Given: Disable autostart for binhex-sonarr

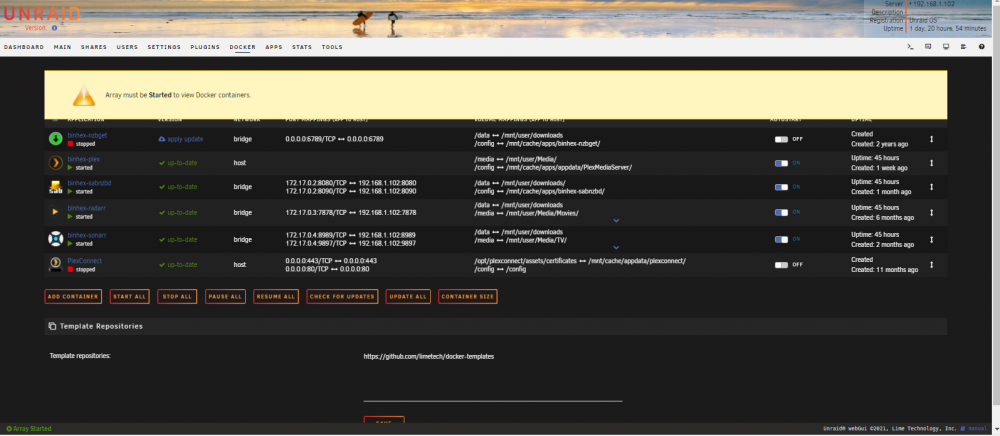Looking at the screenshot, I should pyautogui.click(x=781, y=240).
